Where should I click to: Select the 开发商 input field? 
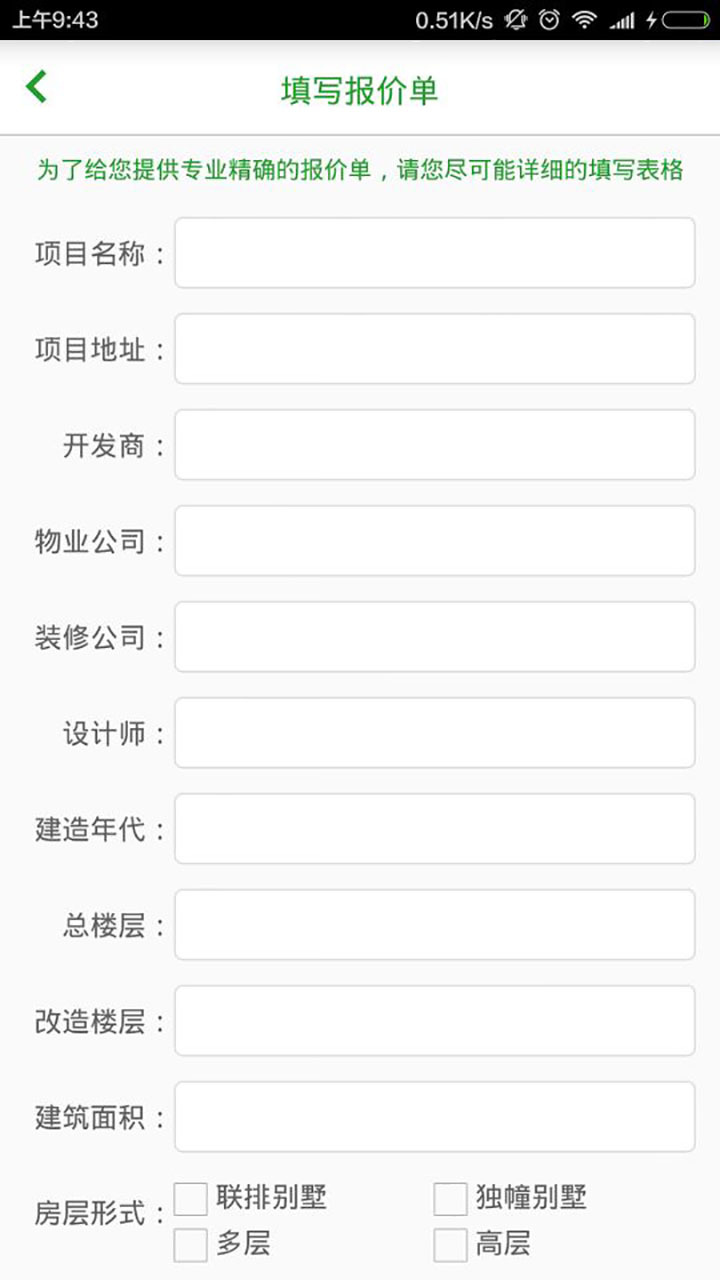click(434, 445)
